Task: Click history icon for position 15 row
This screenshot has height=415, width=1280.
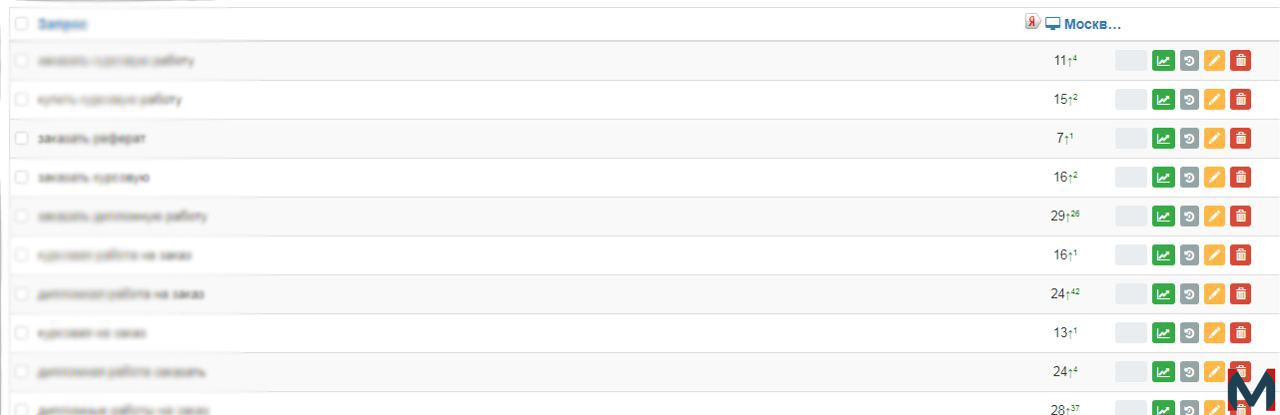Action: pyautogui.click(x=1189, y=99)
